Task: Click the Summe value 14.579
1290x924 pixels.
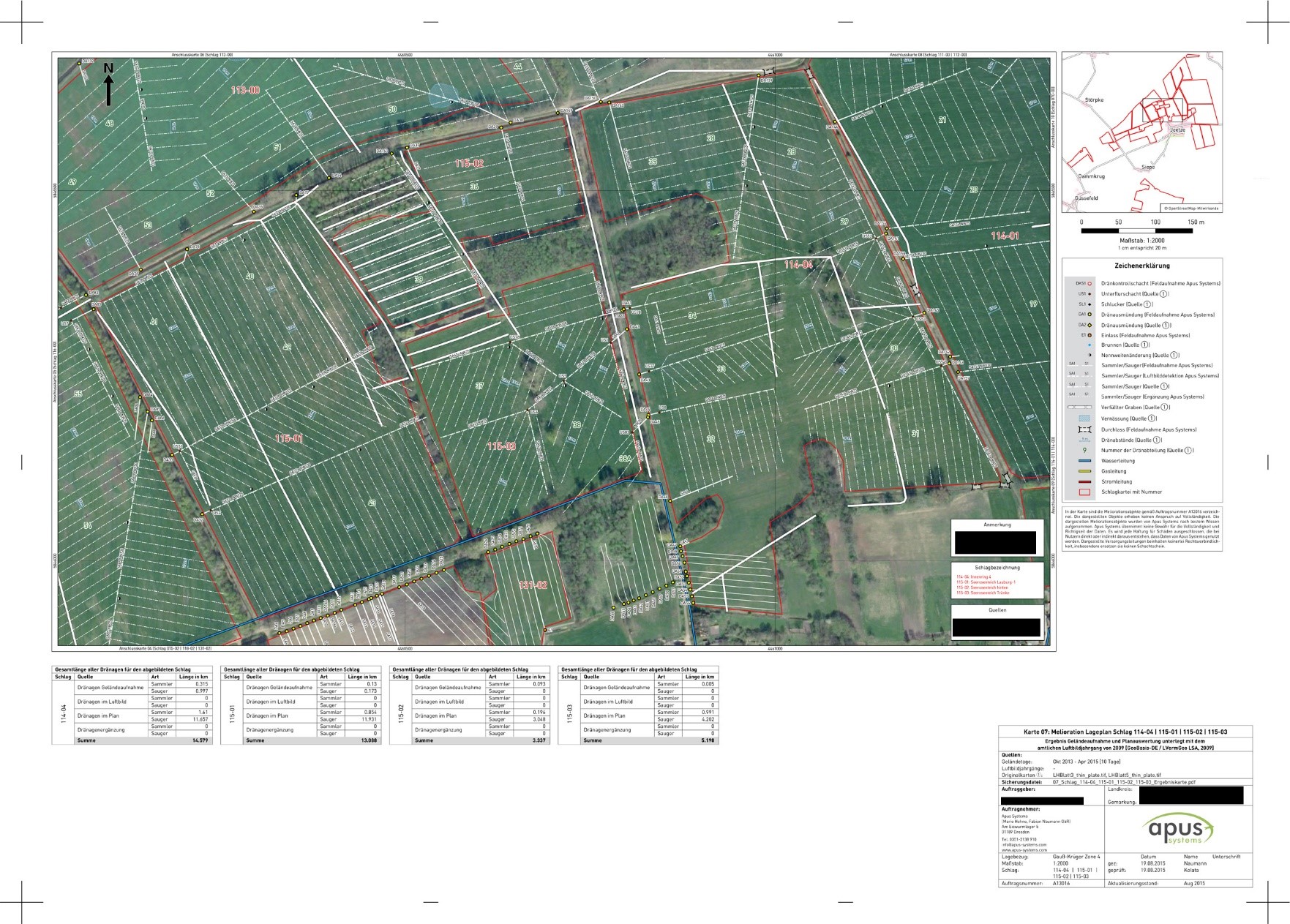Action: (x=199, y=740)
